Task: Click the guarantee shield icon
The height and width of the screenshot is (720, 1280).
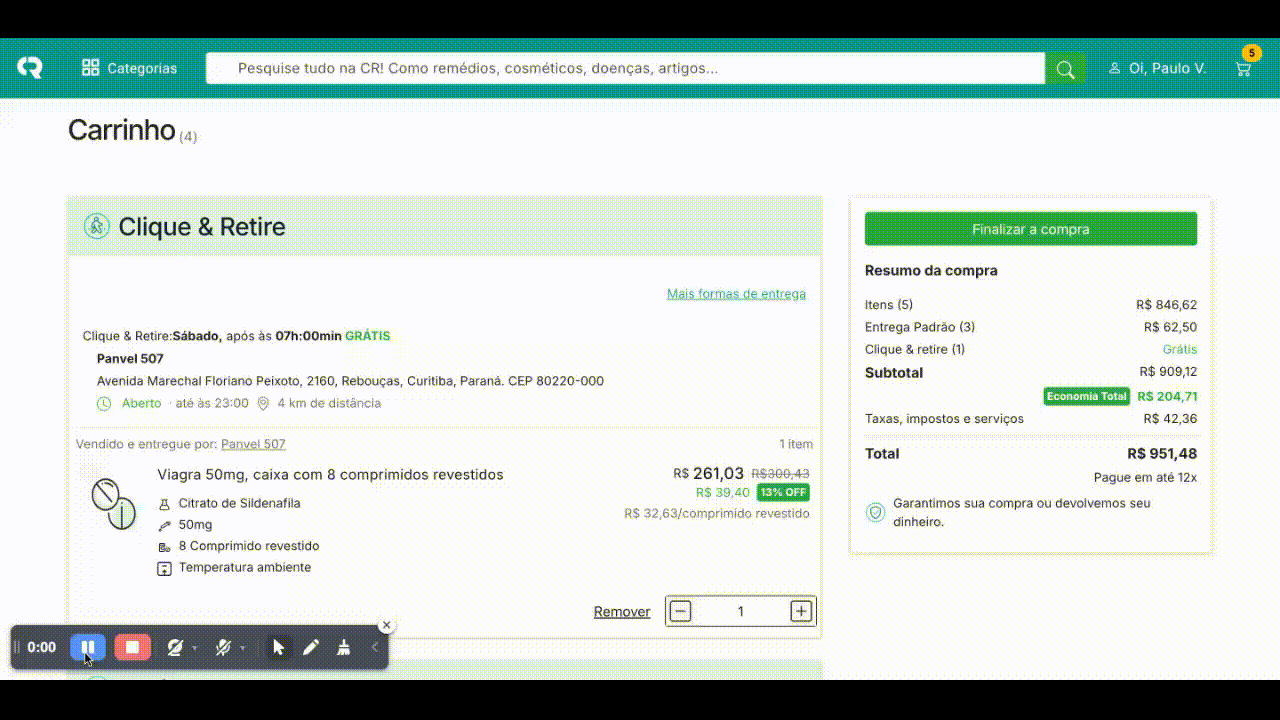Action: pyautogui.click(x=875, y=513)
